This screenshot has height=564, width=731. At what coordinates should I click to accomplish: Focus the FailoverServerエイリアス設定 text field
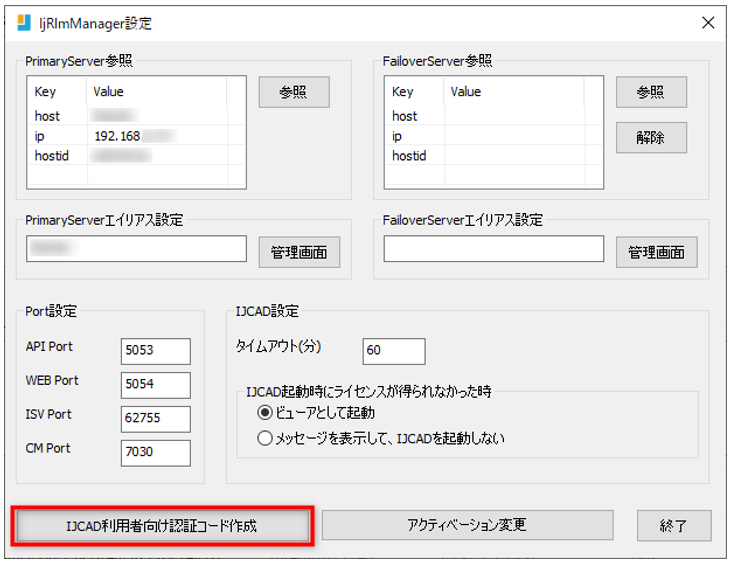[494, 248]
